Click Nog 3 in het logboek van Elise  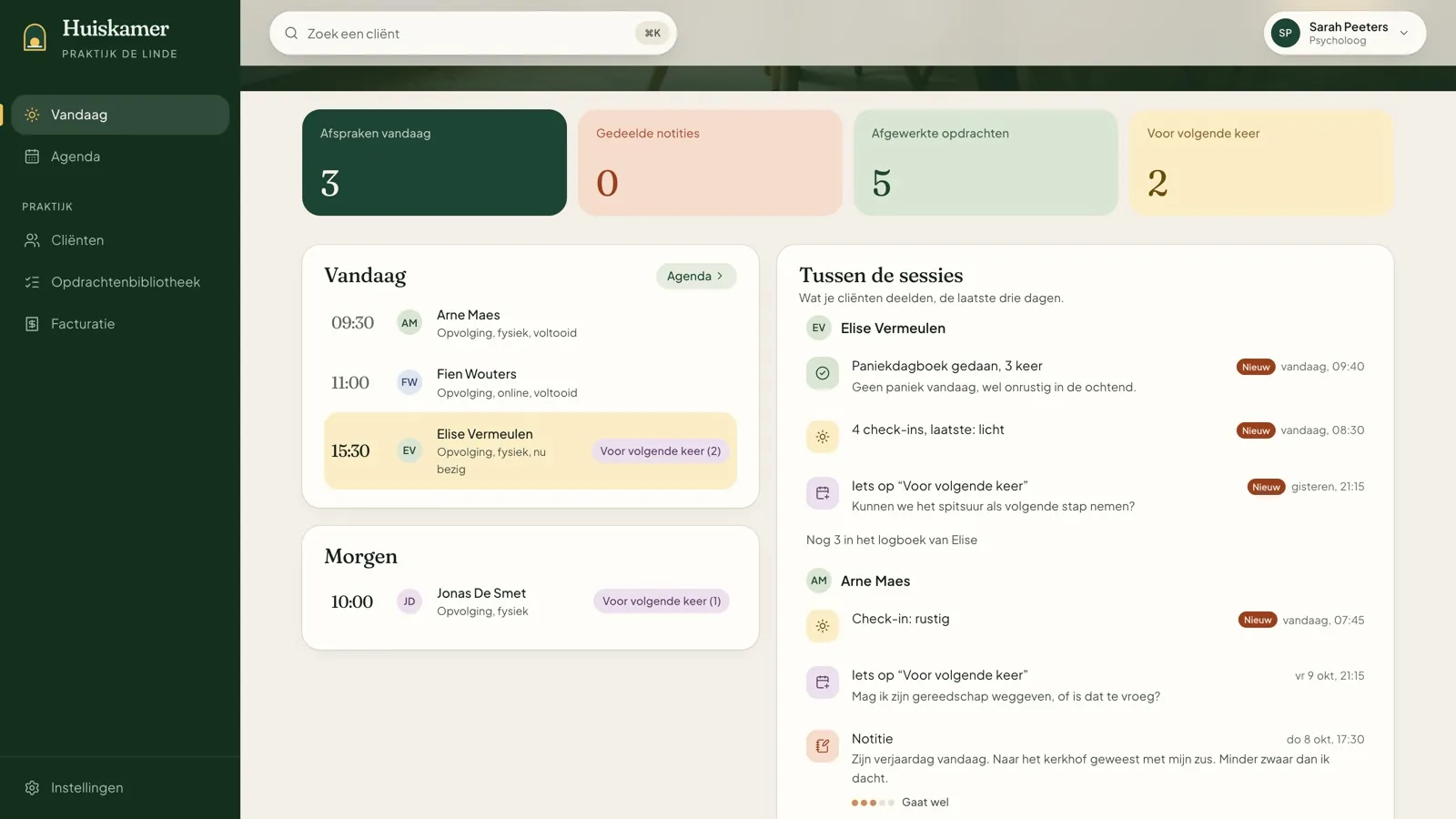[892, 540]
